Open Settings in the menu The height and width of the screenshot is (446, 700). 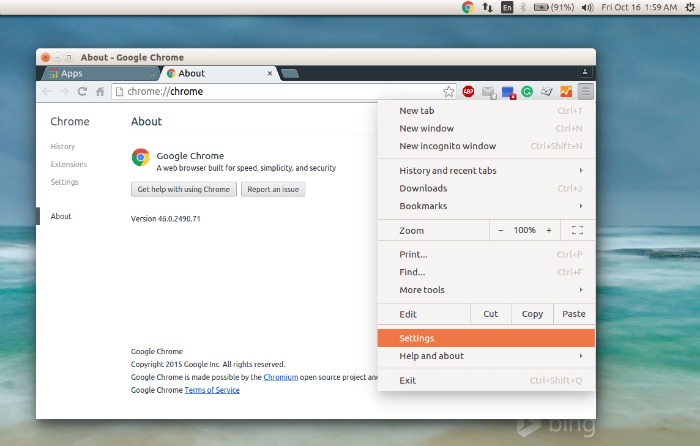(x=486, y=338)
